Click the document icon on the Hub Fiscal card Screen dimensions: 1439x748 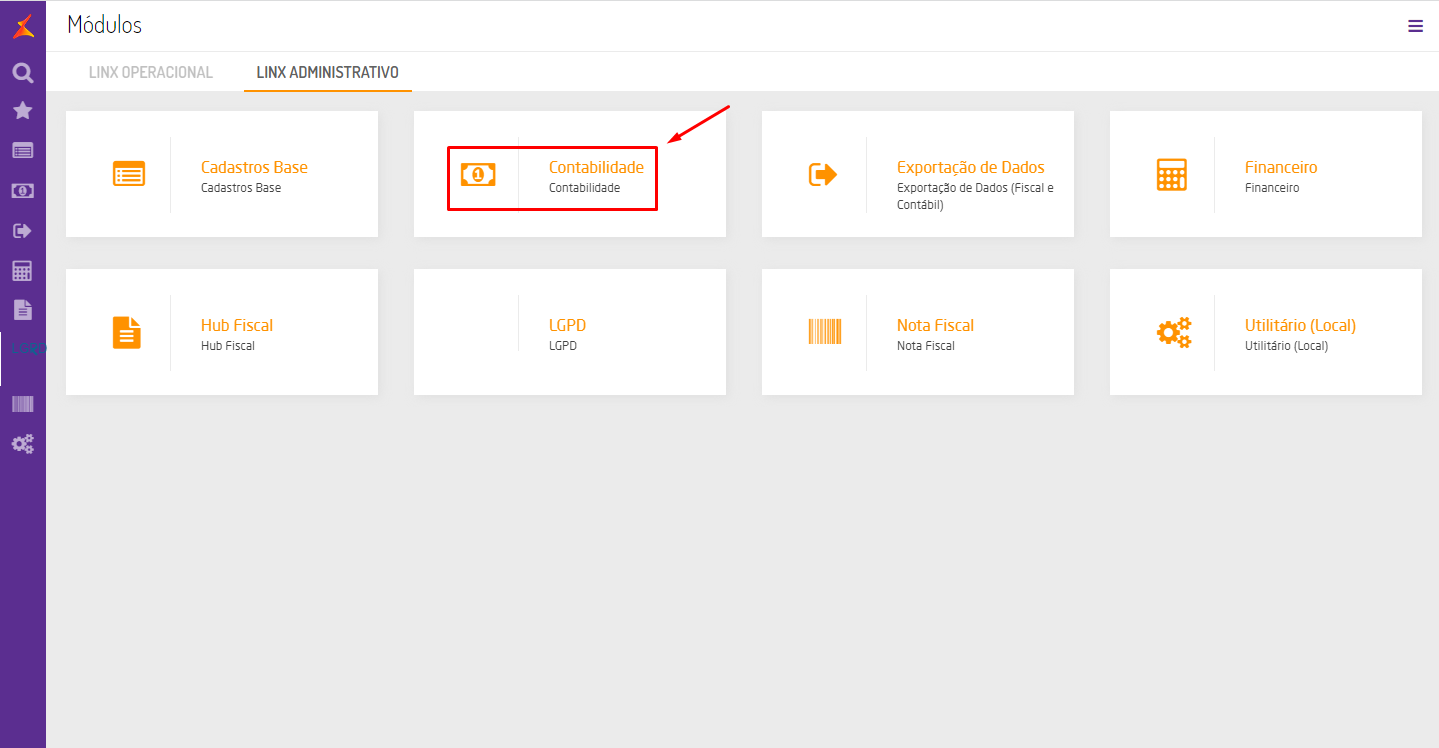point(127,332)
